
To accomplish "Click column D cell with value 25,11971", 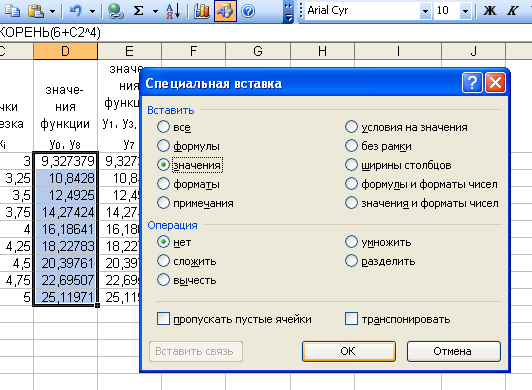I will (x=65, y=297).
